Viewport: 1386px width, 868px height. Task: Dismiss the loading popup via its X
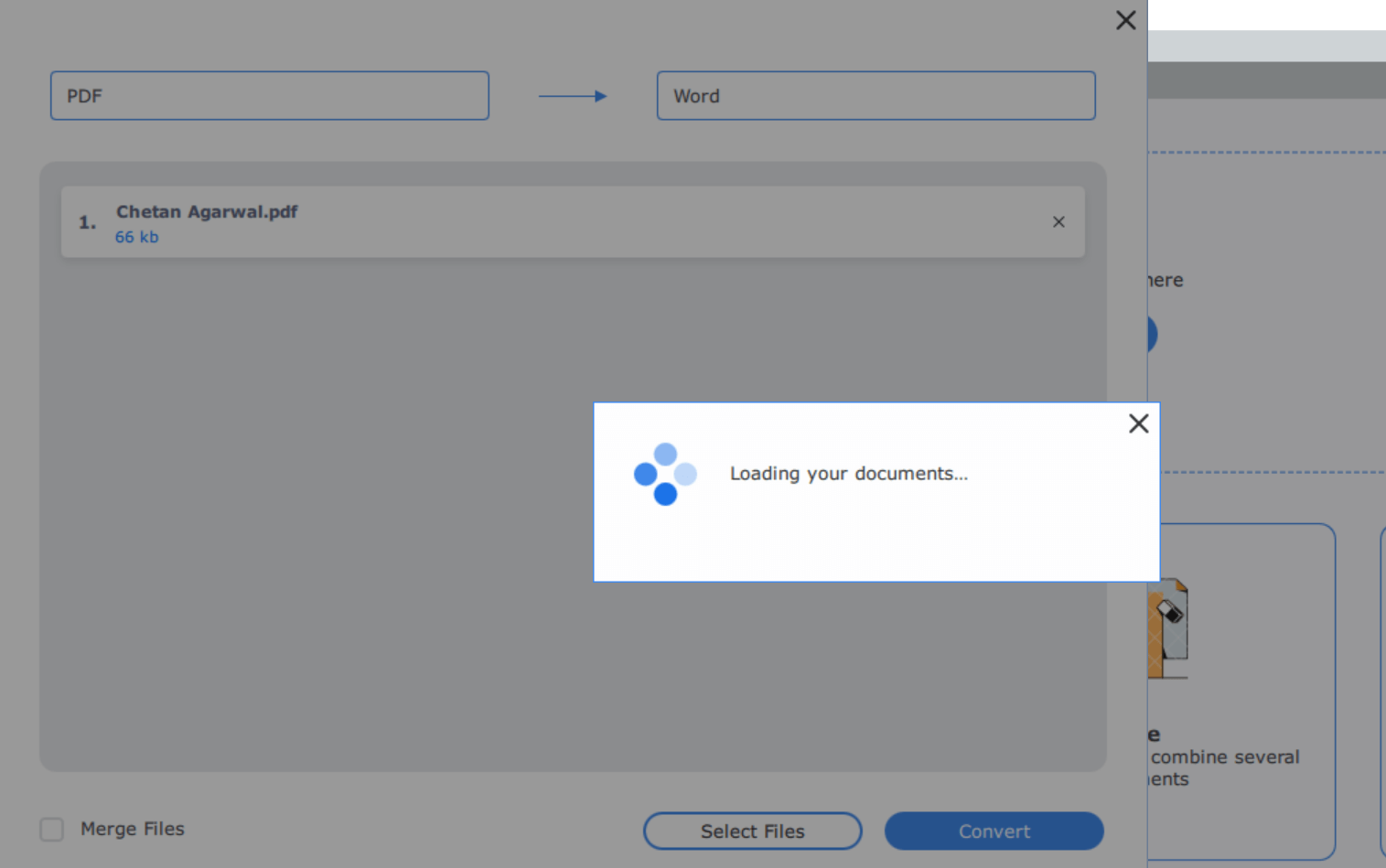[x=1138, y=423]
